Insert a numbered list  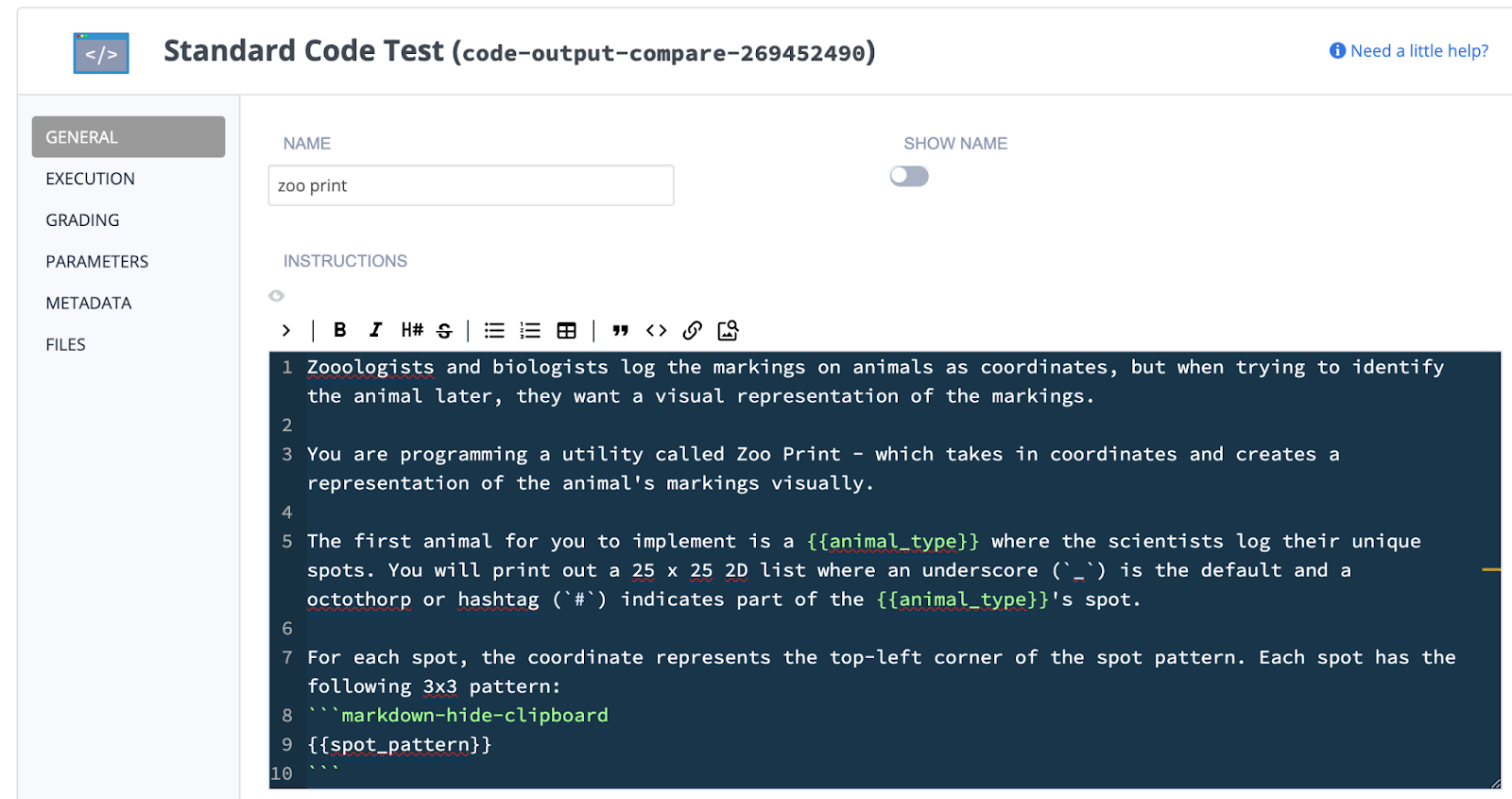(530, 330)
